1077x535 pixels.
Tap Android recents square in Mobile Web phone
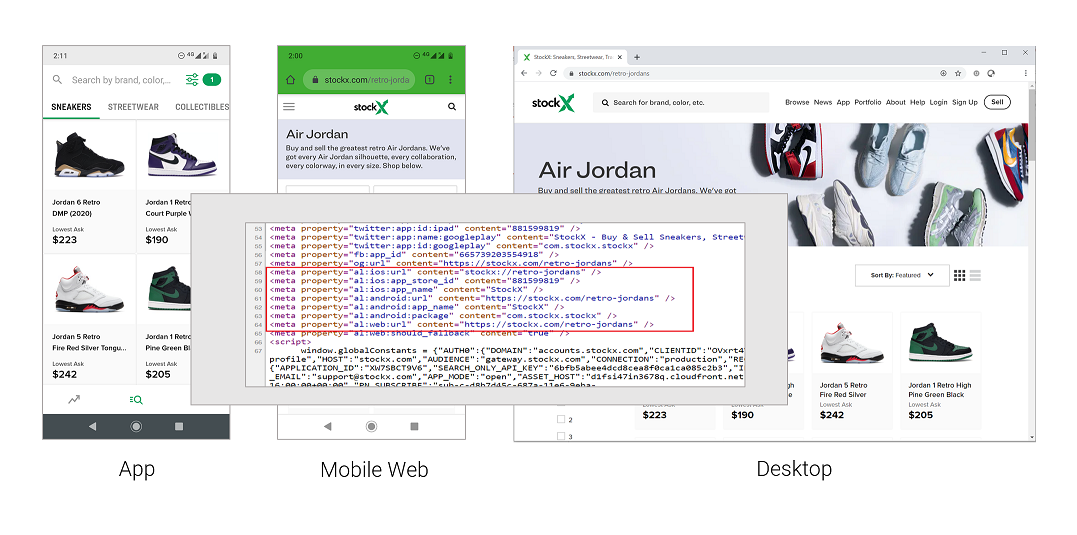tap(414, 426)
